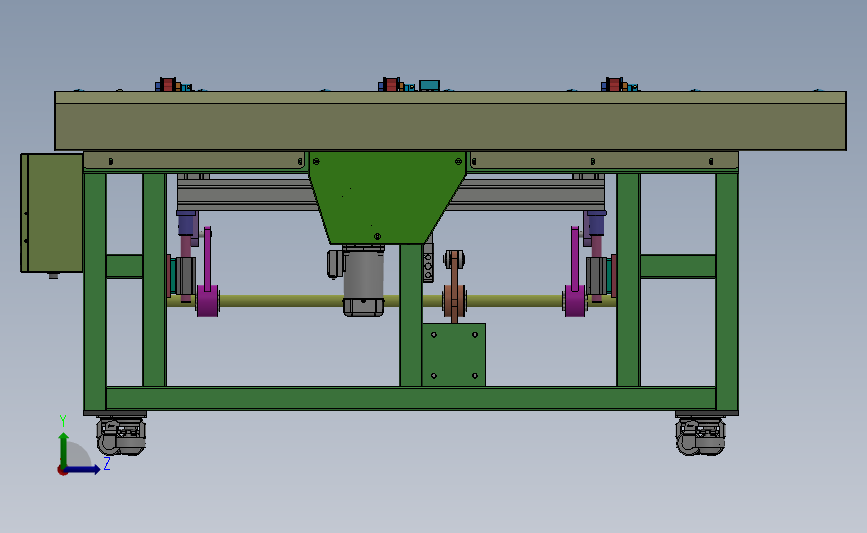Select the left short green side crossbar
The image size is (867, 533).
124,266
